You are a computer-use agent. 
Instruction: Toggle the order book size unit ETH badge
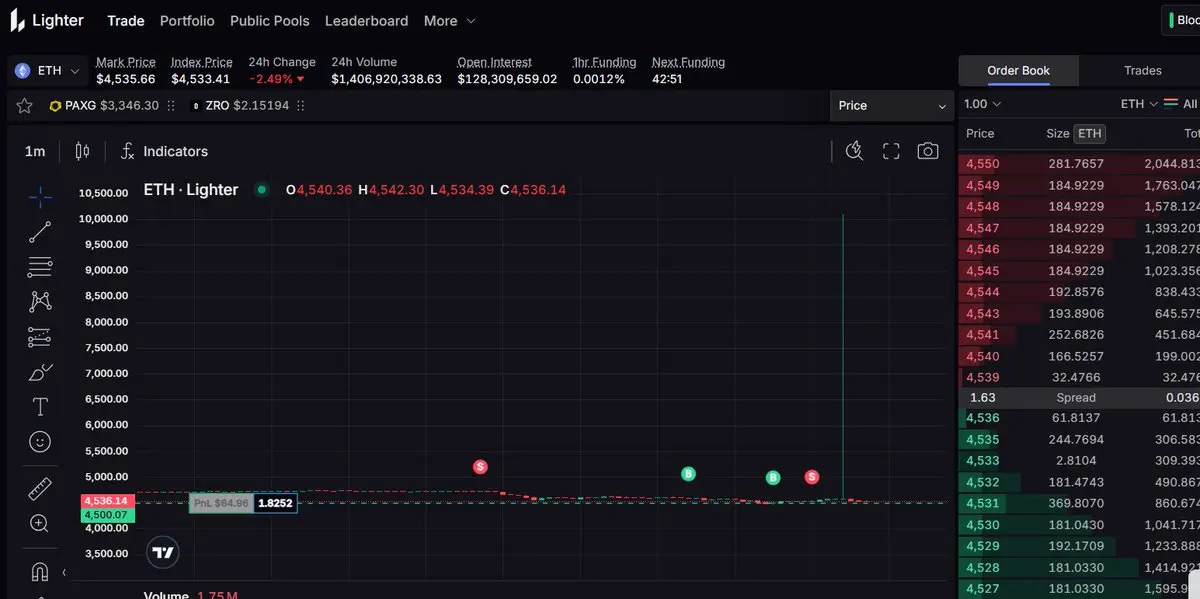tap(1089, 133)
